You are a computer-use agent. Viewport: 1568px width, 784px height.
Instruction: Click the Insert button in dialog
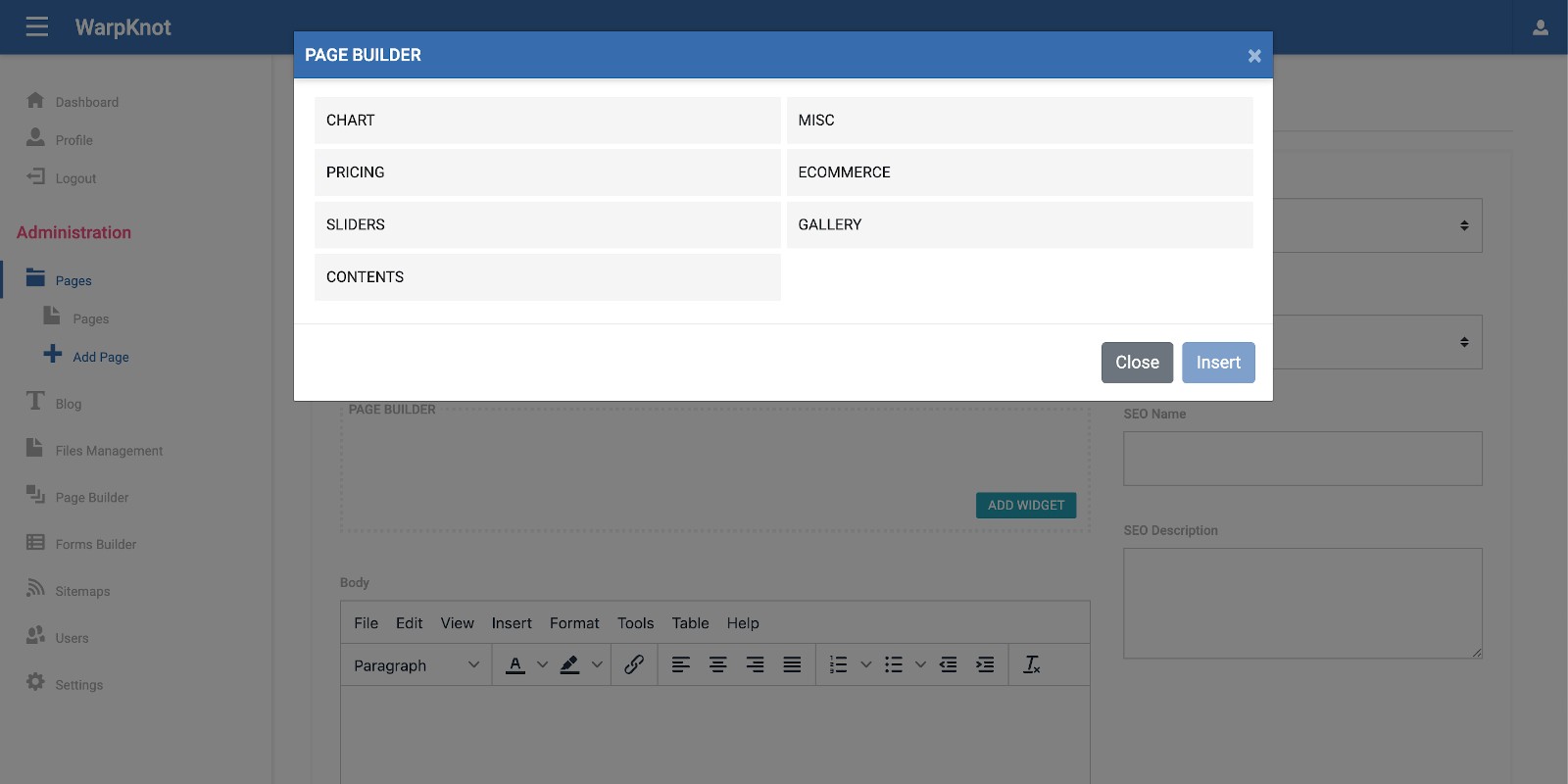pyautogui.click(x=1218, y=363)
